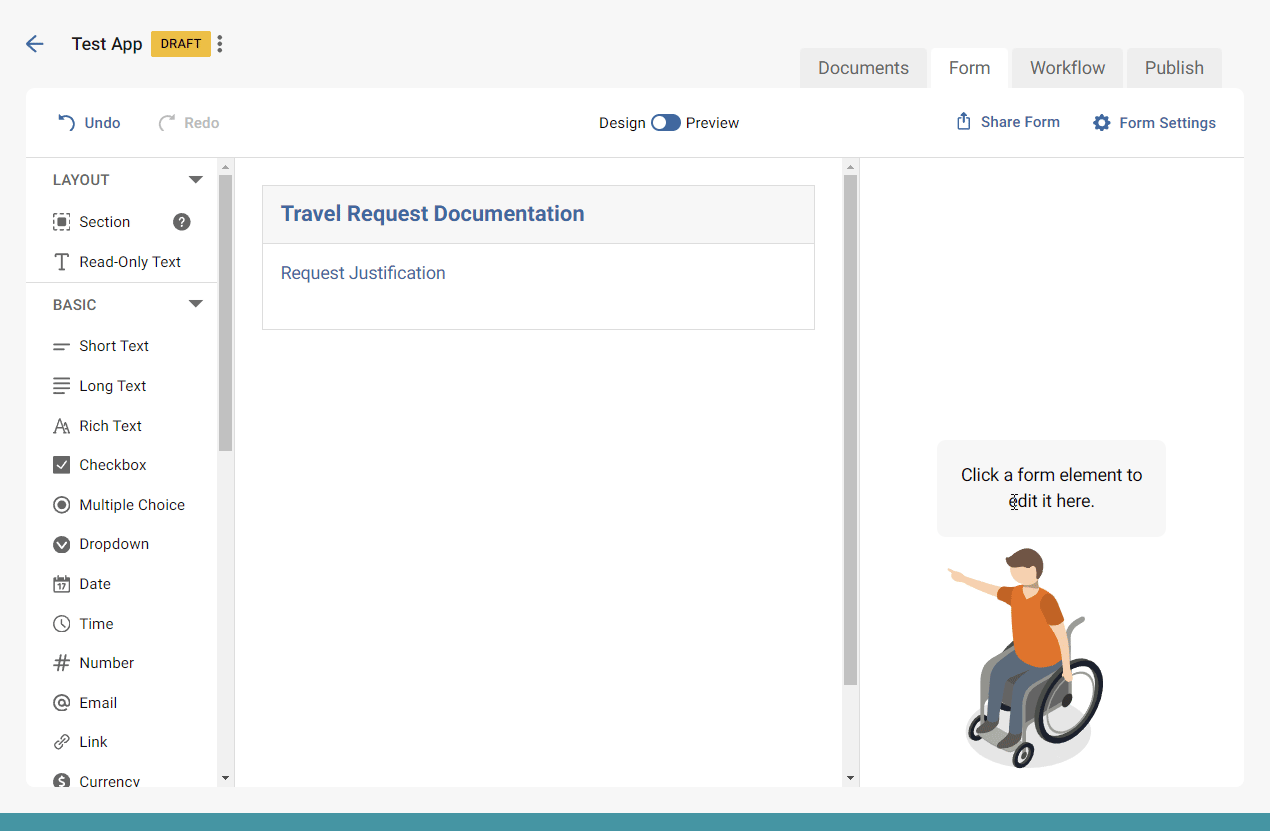
Task: Open the three-dot app menu
Action: coord(220,44)
